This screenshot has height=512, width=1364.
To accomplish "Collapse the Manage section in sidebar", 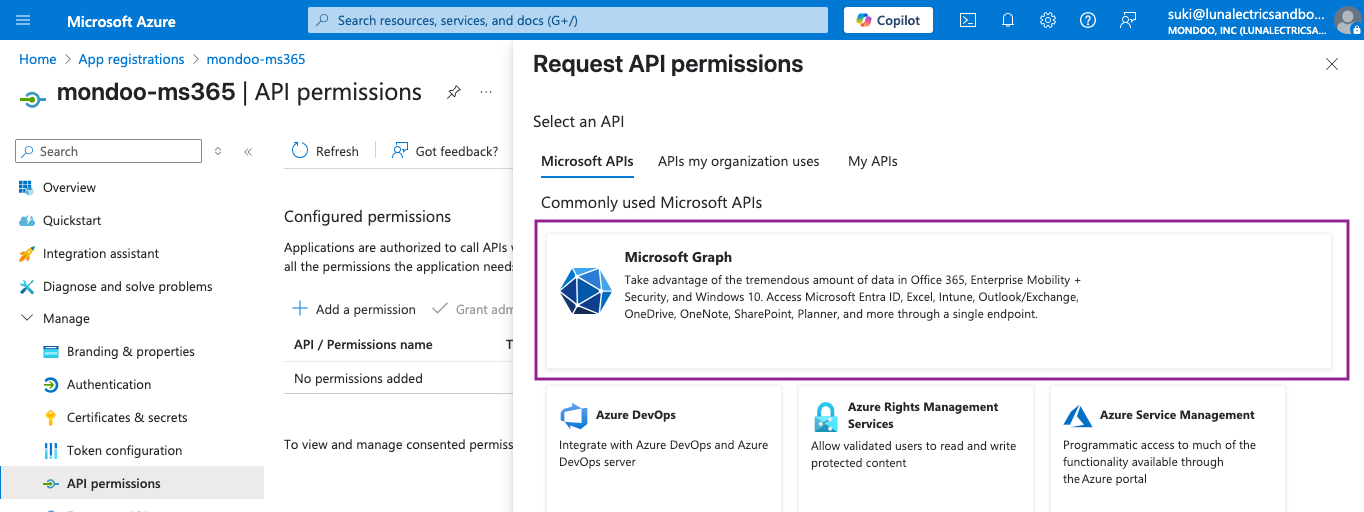I will [26, 318].
